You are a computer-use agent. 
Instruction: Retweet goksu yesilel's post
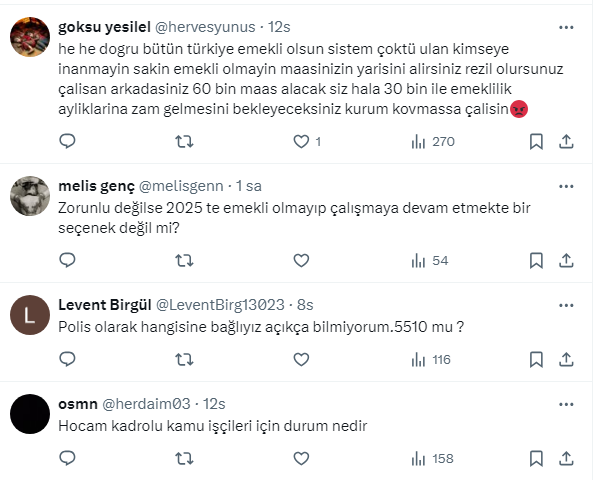tap(184, 142)
